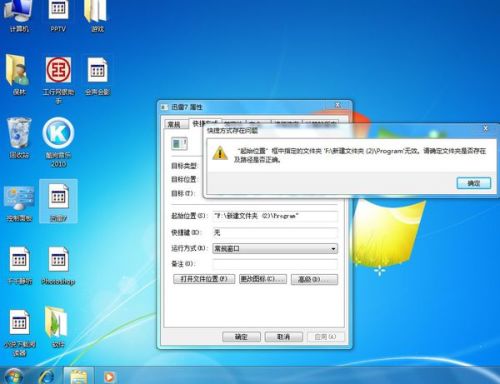Click the 快捷键 field showing 无
Viewport: 500px width, 384px height.
pos(275,232)
